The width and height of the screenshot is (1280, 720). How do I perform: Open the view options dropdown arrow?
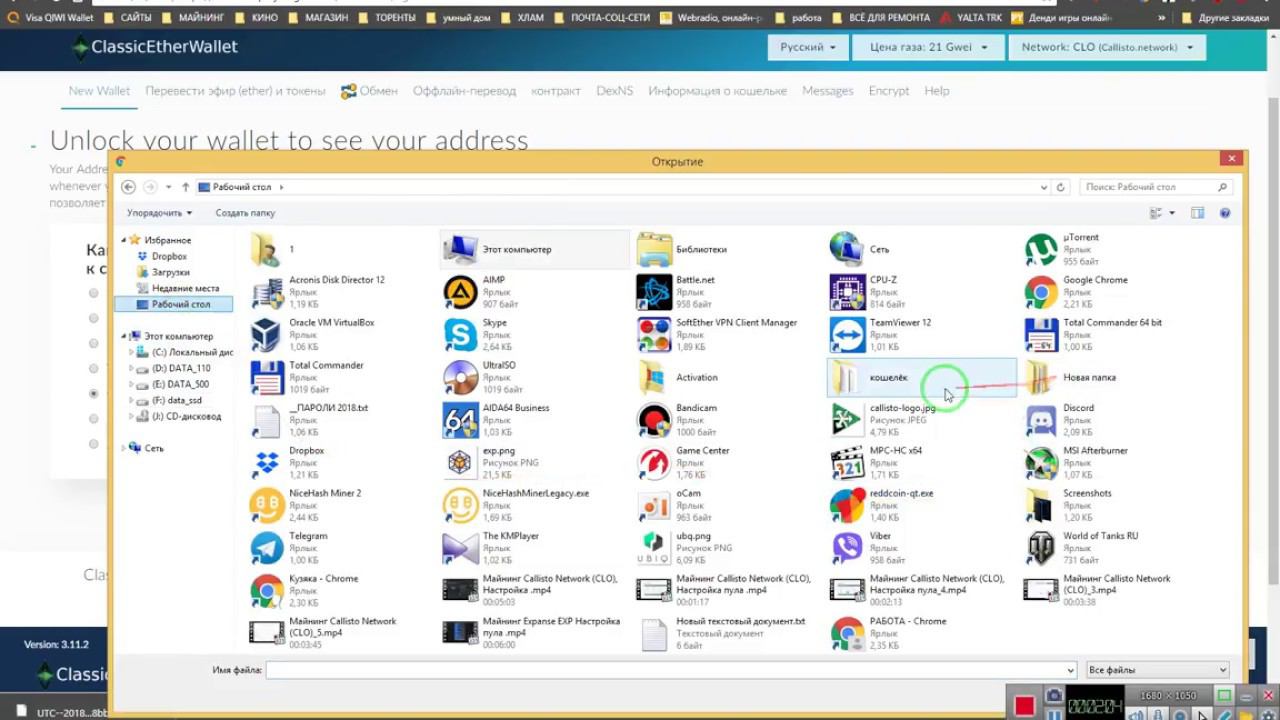pyautogui.click(x=1172, y=213)
